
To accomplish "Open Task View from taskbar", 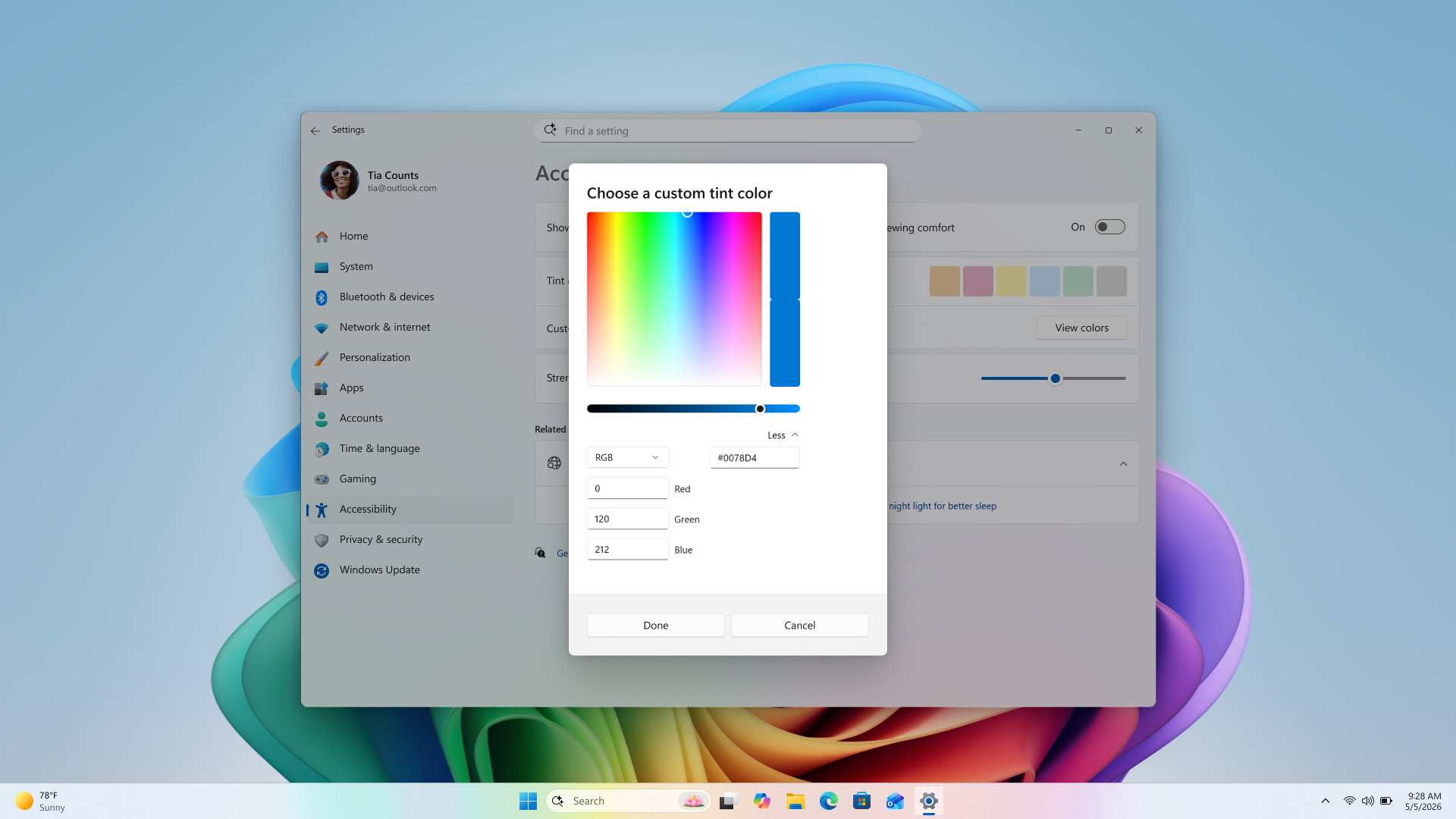I will (x=728, y=801).
